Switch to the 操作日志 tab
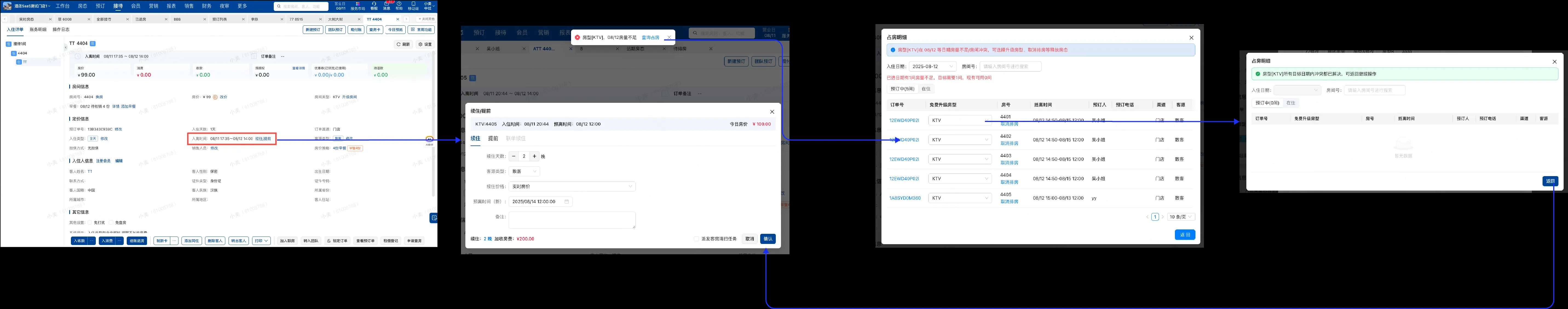 (x=61, y=30)
